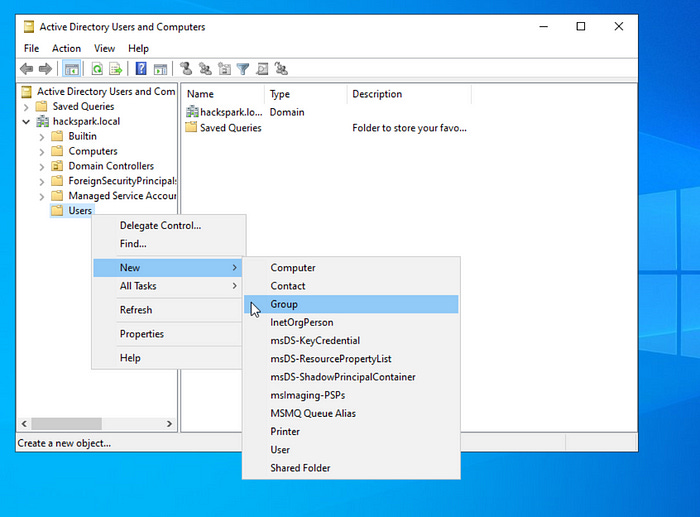Expand the Saved Queries tree node
This screenshot has width=700, height=517.
(26, 107)
